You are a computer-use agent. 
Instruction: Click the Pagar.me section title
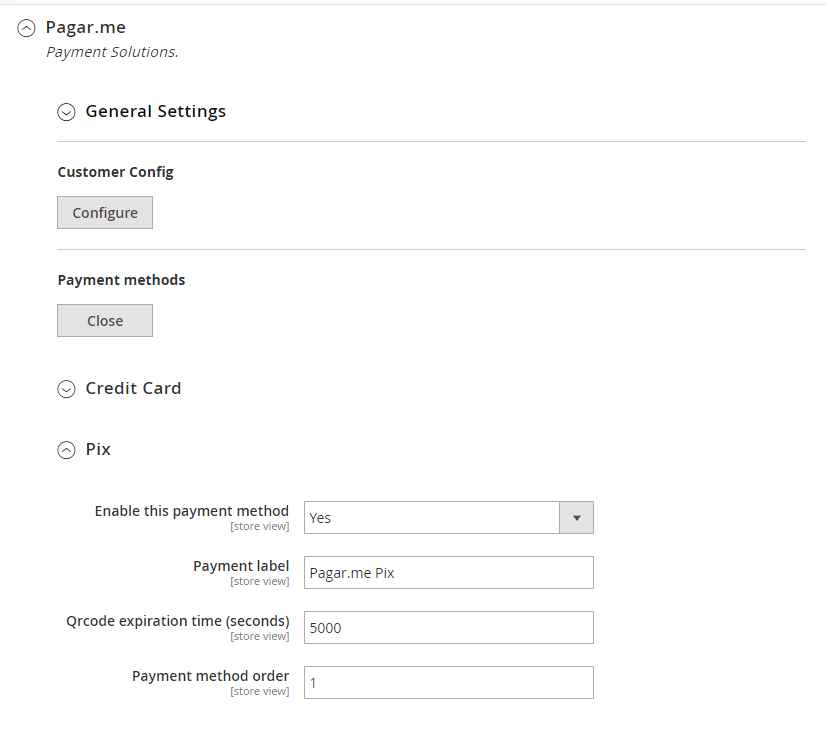coord(86,28)
